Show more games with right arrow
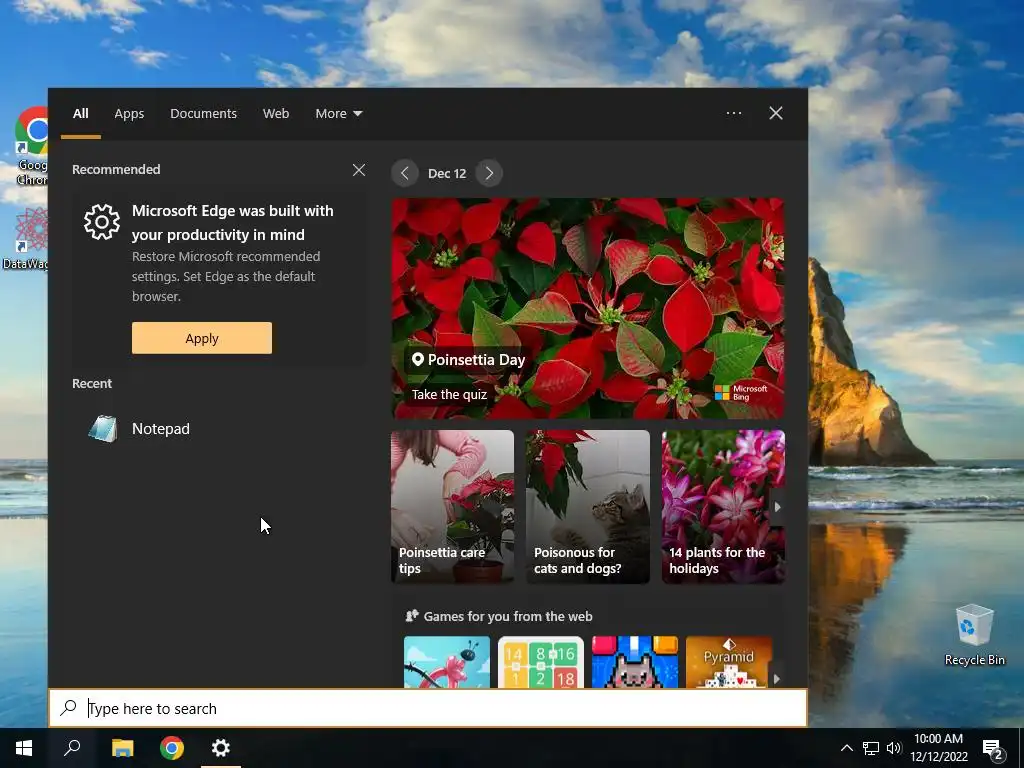 (776, 679)
